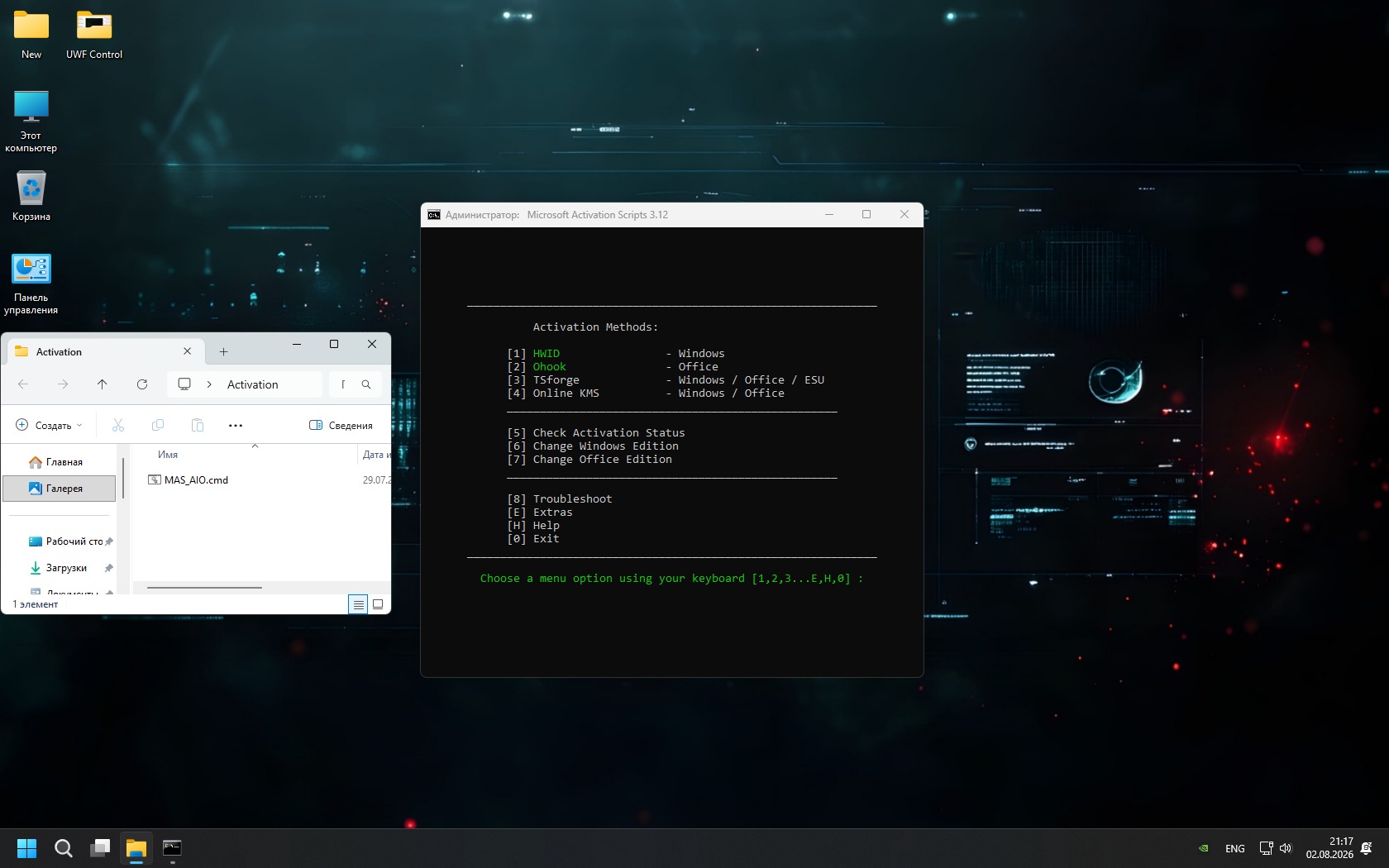Image resolution: width=1389 pixels, height=868 pixels.
Task: Click '[7] Change Office Edition' in the console
Action: pos(589,460)
